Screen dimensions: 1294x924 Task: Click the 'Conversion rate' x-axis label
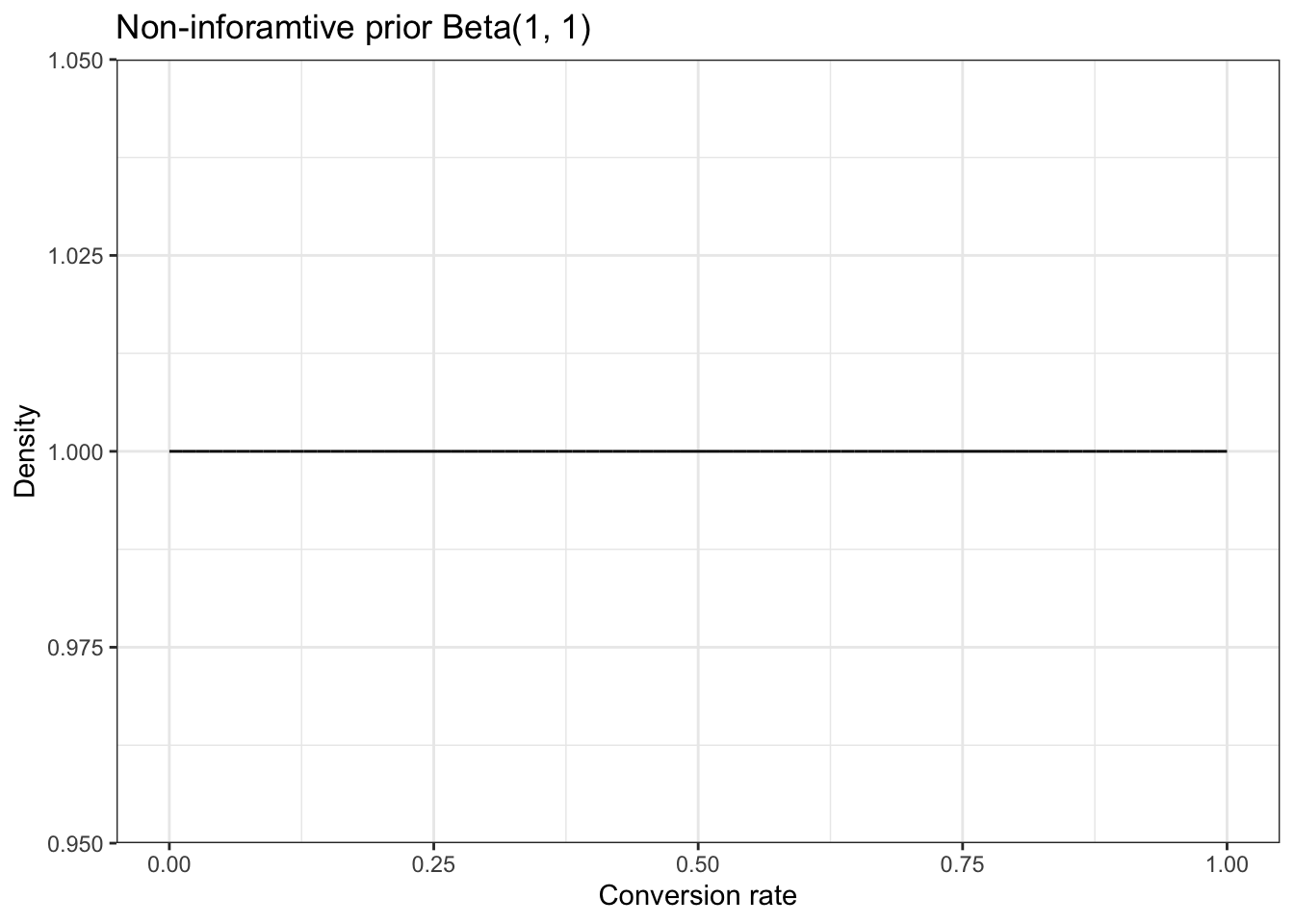[x=697, y=896]
